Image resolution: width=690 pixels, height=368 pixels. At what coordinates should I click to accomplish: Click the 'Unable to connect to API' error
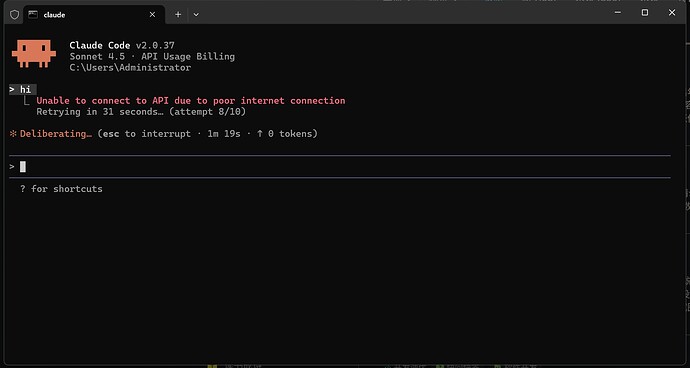pyautogui.click(x=191, y=101)
